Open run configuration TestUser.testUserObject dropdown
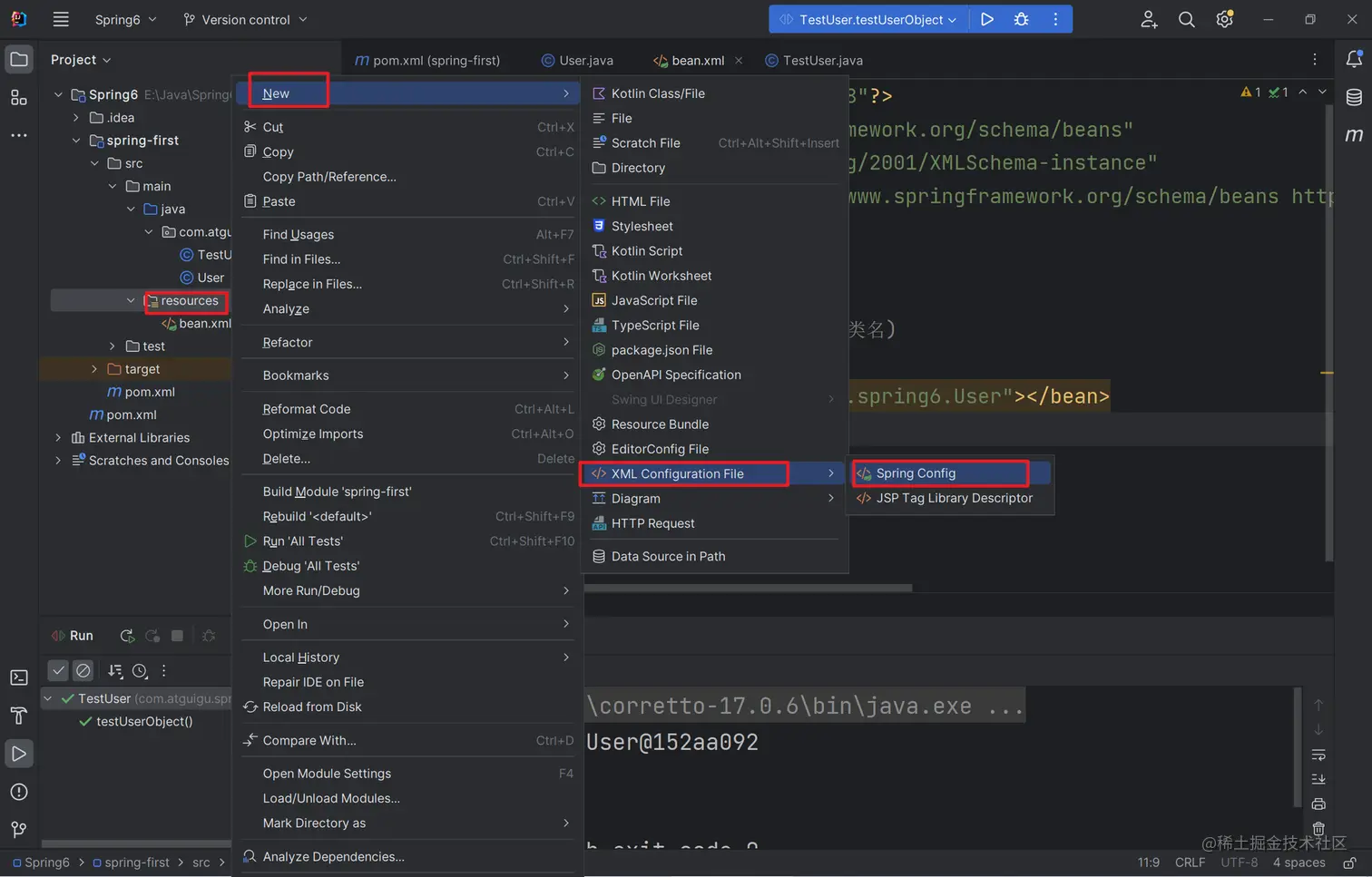The width and height of the screenshot is (1372, 877). [x=868, y=19]
